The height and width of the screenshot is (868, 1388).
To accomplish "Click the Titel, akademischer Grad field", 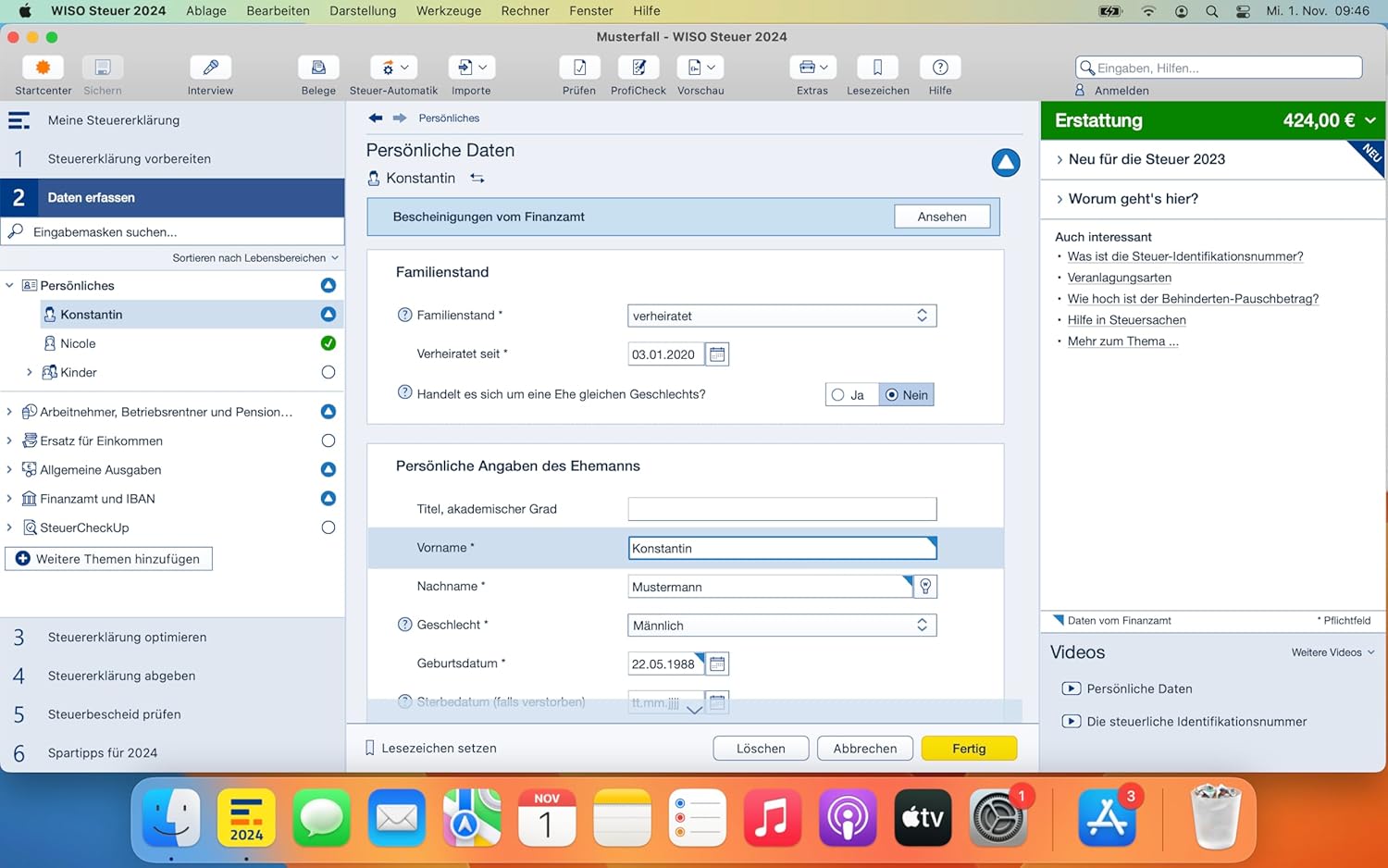I will [x=782, y=509].
